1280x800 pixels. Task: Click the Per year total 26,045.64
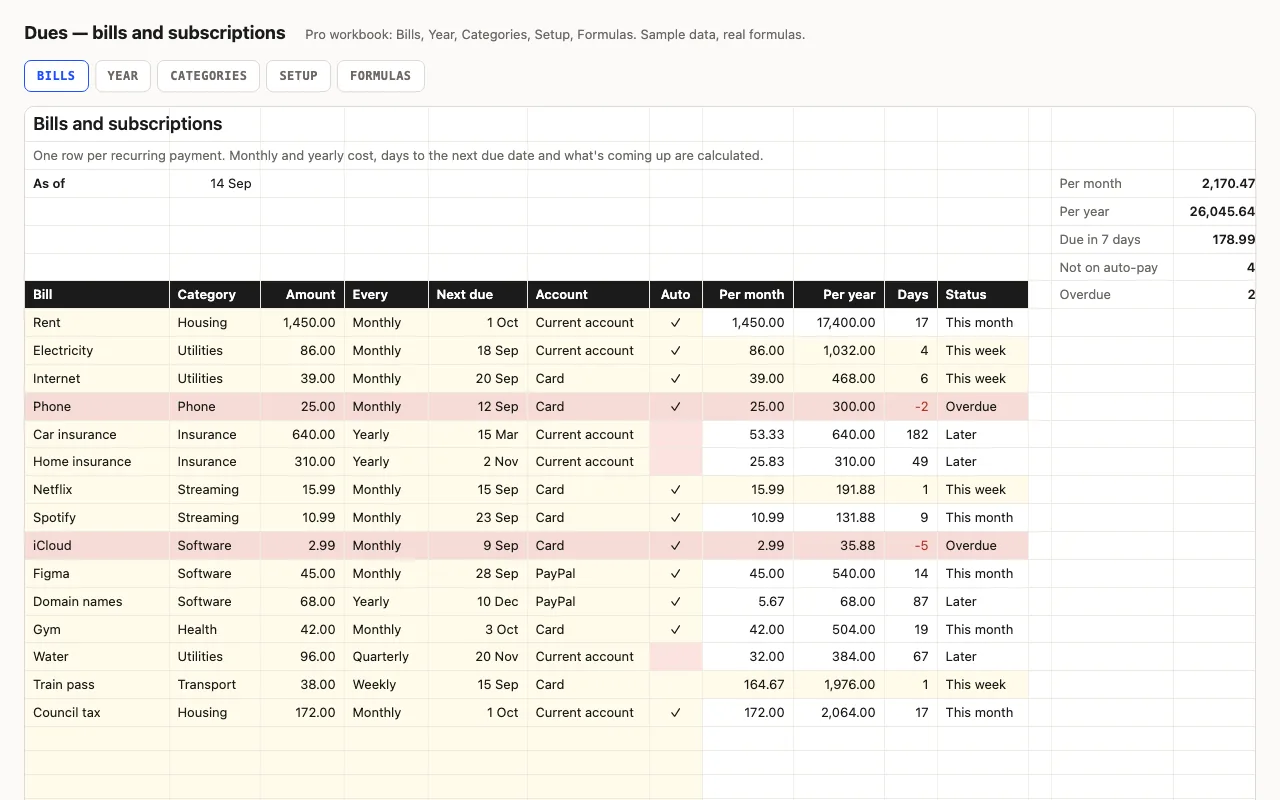click(x=1214, y=212)
